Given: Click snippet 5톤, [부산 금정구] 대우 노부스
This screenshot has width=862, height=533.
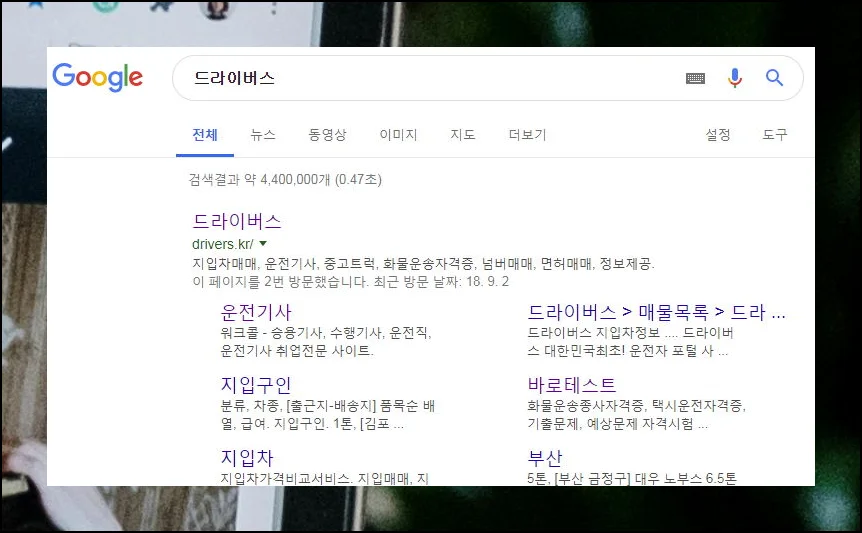Looking at the screenshot, I should coord(632,479).
